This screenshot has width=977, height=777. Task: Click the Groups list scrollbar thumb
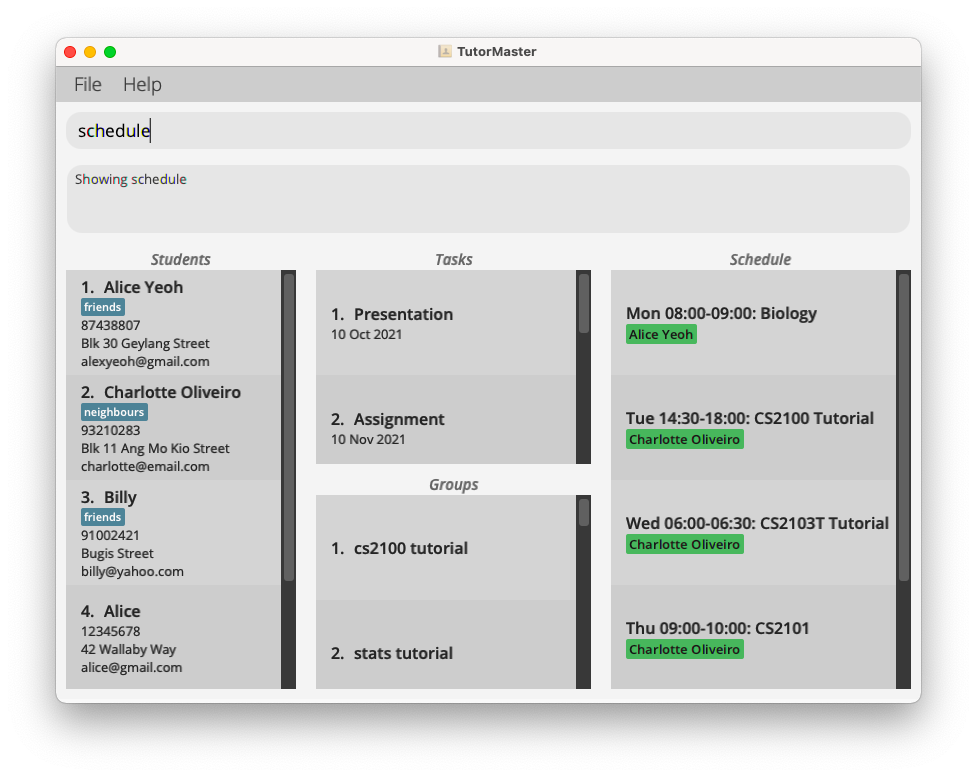click(x=584, y=512)
